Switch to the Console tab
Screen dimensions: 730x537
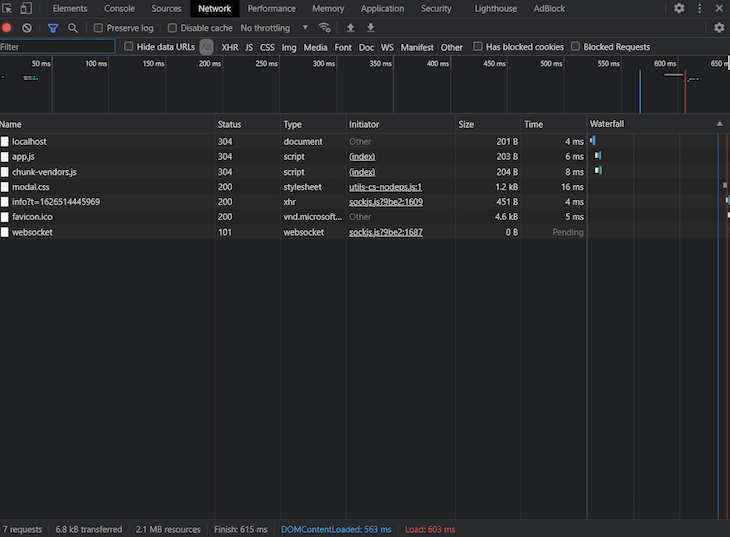pyautogui.click(x=119, y=8)
